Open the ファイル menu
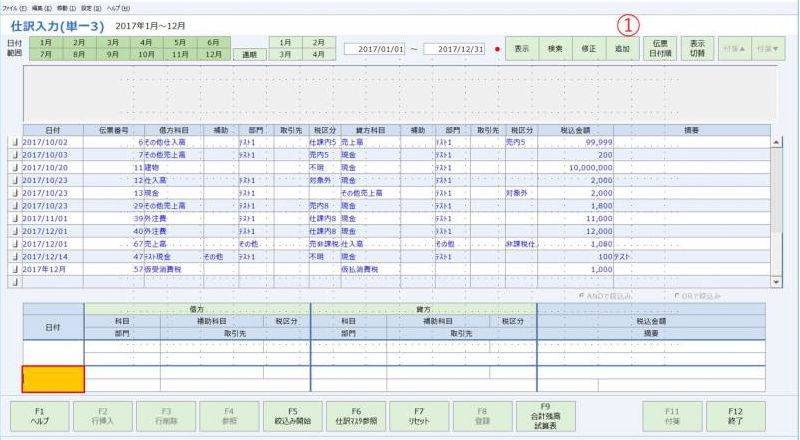Viewport: 800px width, 440px height. [14, 8]
